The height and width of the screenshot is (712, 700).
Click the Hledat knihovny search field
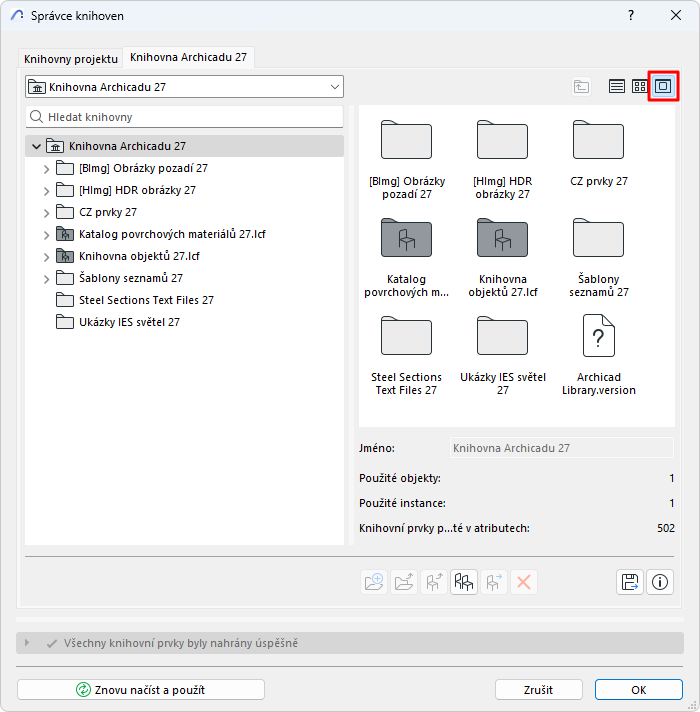[x=184, y=117]
